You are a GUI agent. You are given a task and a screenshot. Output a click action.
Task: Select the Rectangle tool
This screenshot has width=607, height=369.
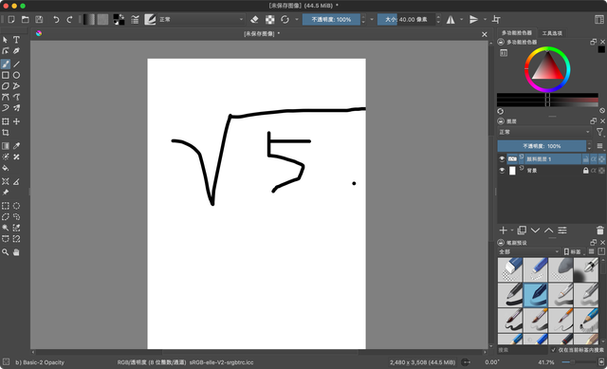[x=5, y=75]
